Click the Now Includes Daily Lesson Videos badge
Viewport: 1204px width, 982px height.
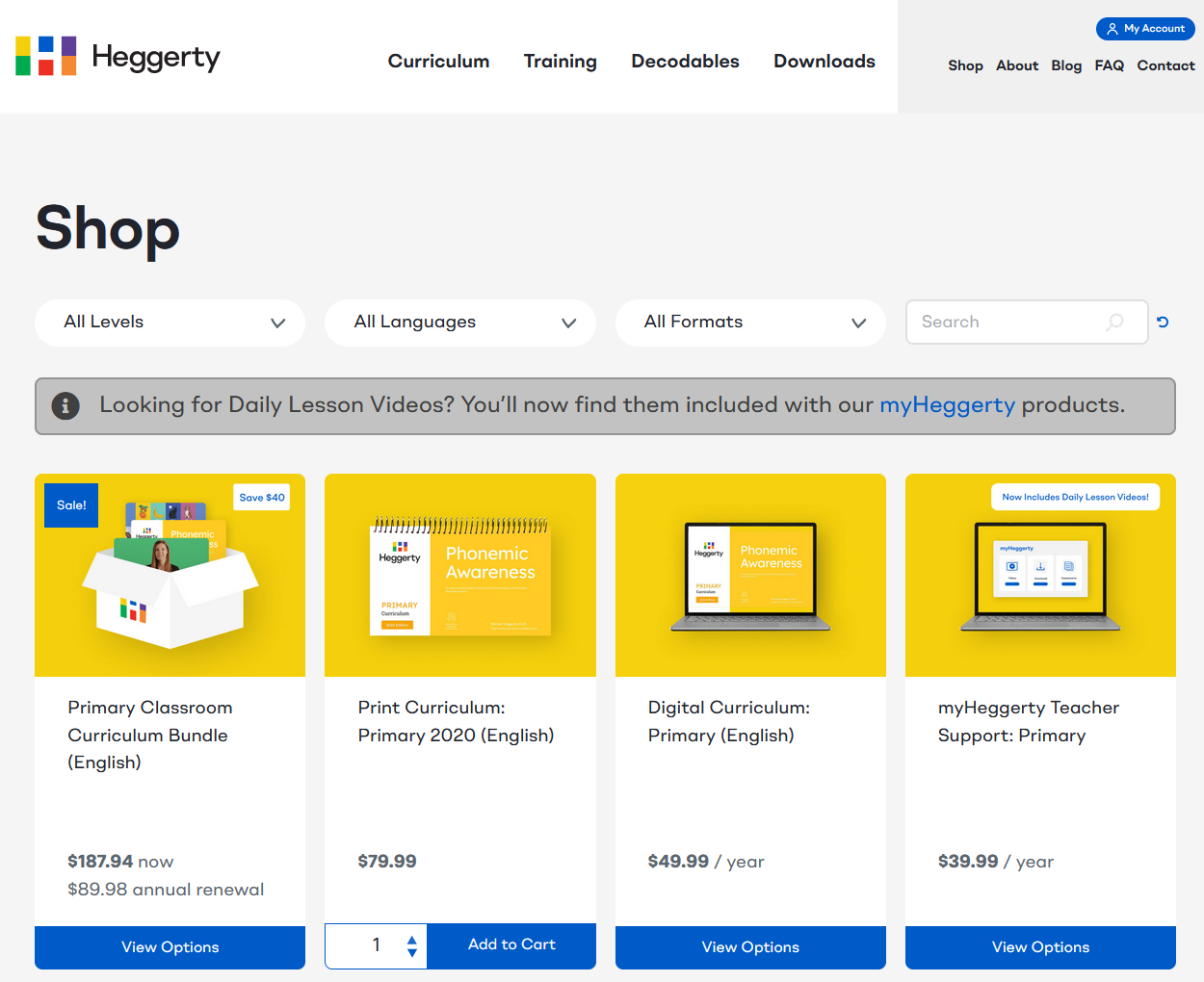coord(1075,498)
